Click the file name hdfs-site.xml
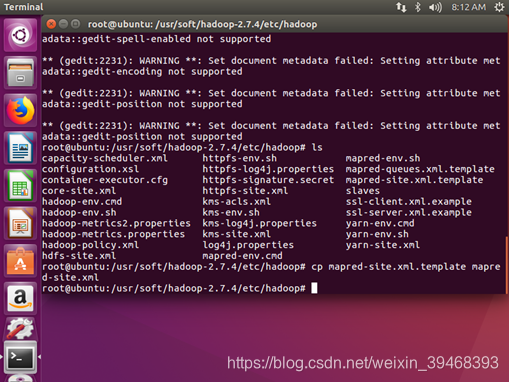This screenshot has height=382, width=509. (x=79, y=256)
